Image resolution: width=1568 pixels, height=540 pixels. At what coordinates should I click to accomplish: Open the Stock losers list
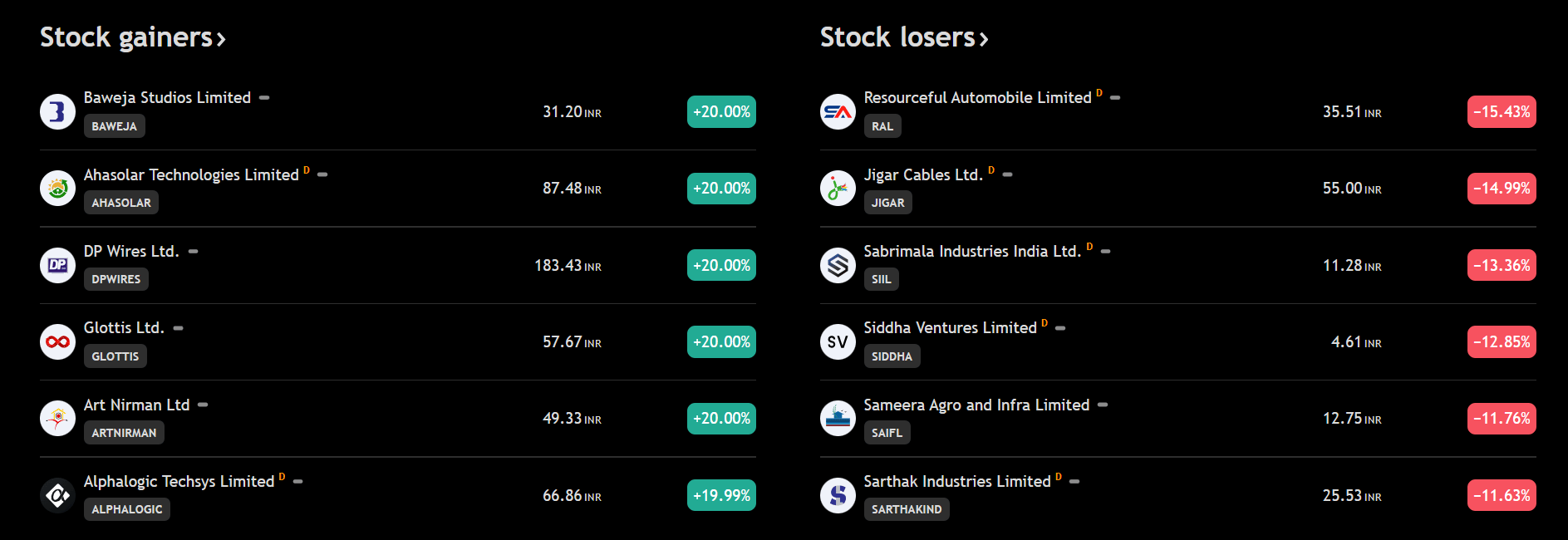[x=904, y=37]
